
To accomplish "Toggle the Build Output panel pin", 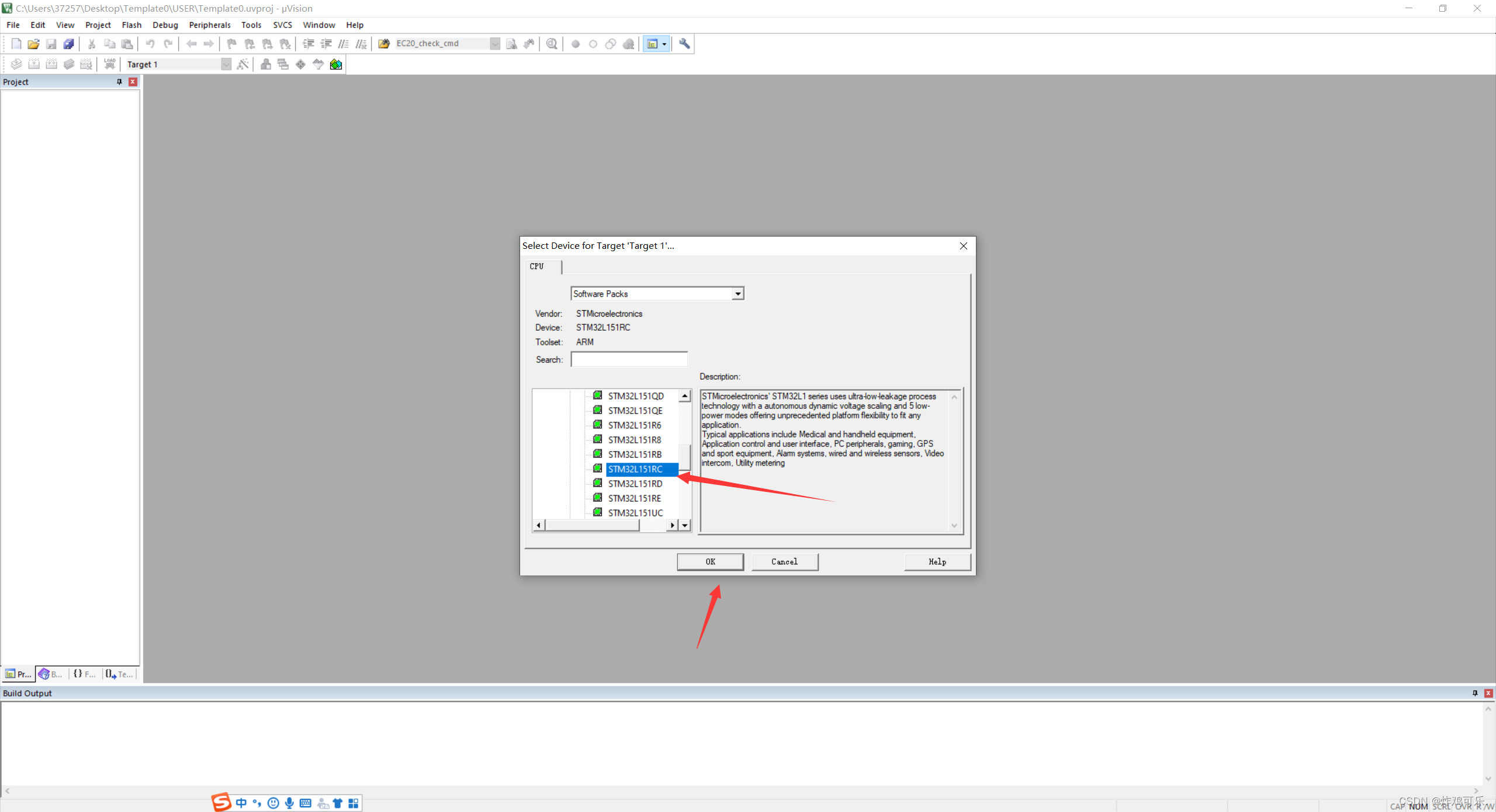I will coord(1475,693).
